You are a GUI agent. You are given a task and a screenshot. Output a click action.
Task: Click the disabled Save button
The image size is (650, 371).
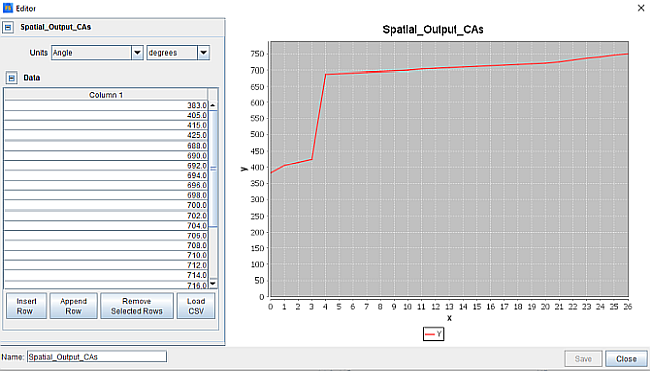583,359
